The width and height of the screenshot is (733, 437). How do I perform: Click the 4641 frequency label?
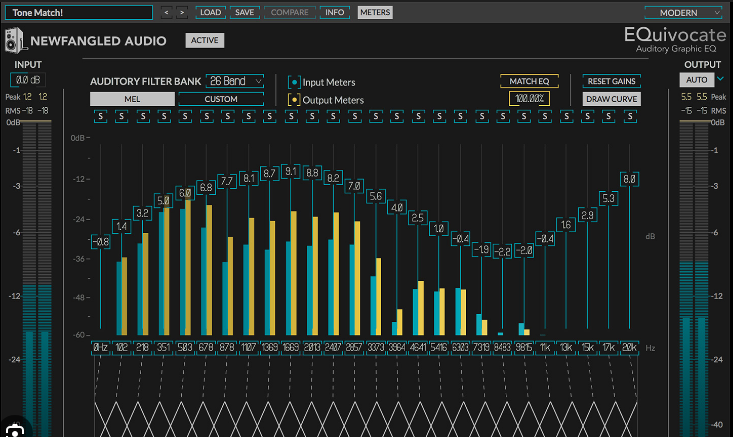click(418, 348)
